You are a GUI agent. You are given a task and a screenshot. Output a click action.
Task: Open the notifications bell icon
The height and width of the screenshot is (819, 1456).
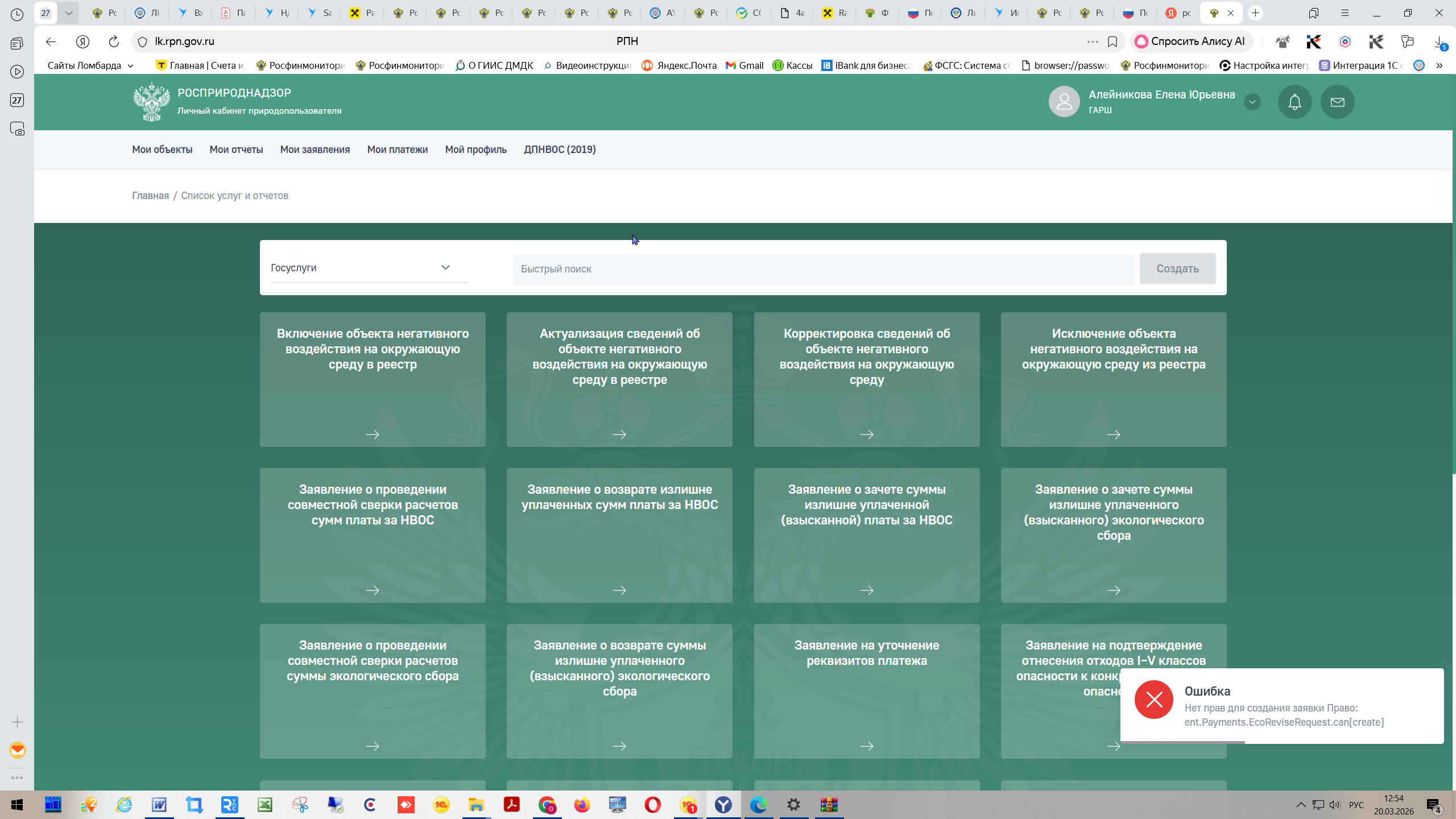(x=1294, y=102)
